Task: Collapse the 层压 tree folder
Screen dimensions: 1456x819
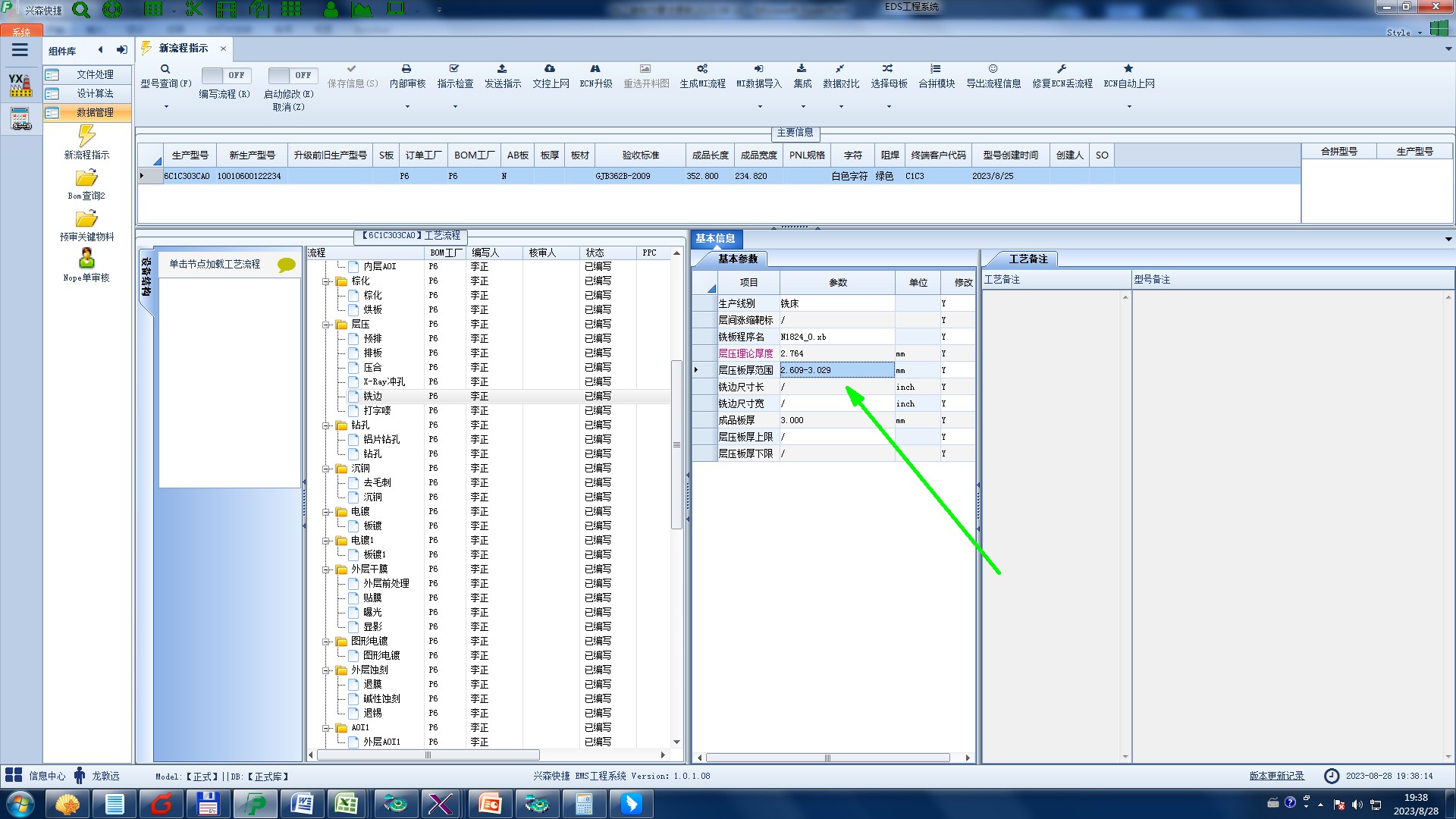Action: pos(326,325)
